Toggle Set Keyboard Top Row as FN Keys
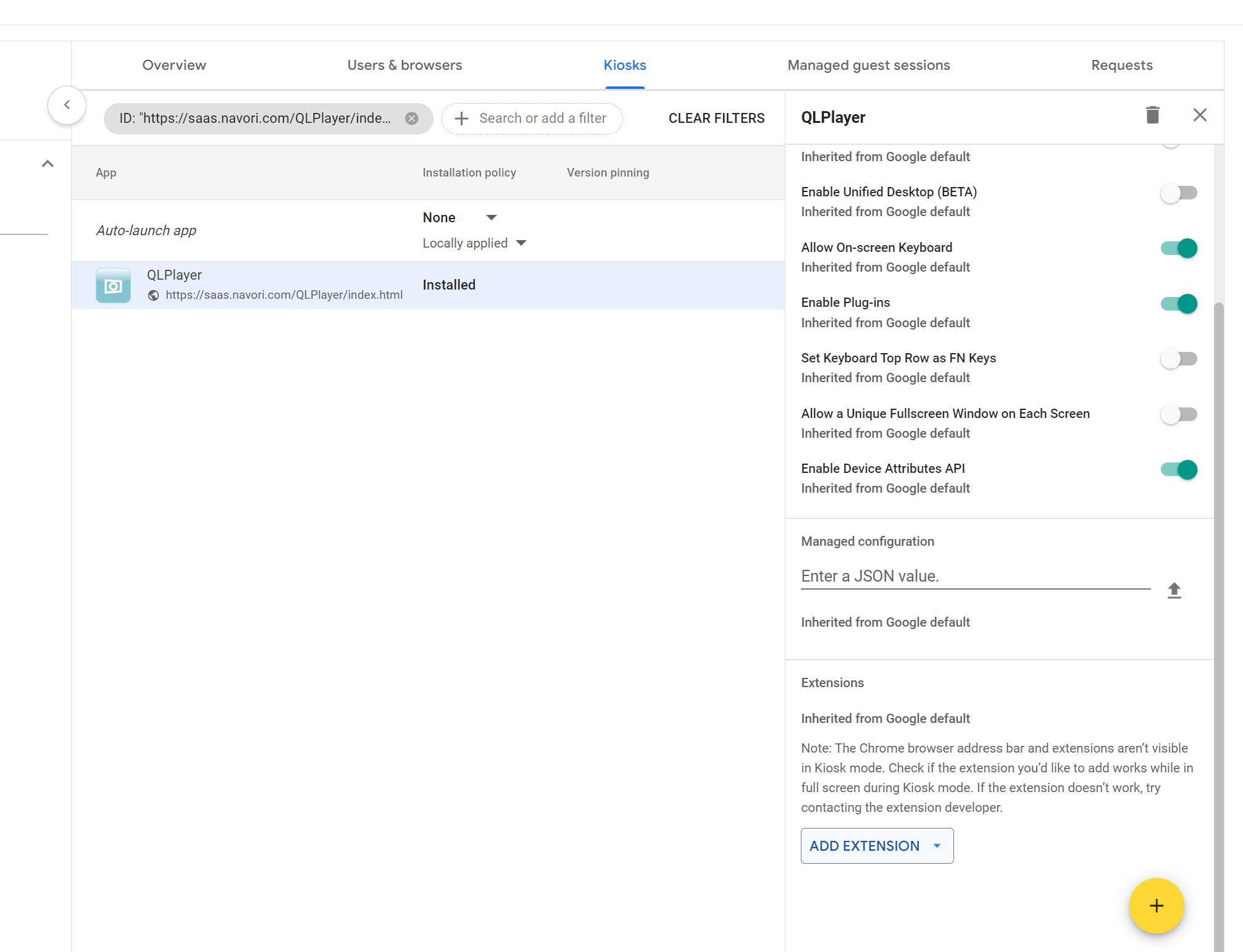 coord(1178,359)
